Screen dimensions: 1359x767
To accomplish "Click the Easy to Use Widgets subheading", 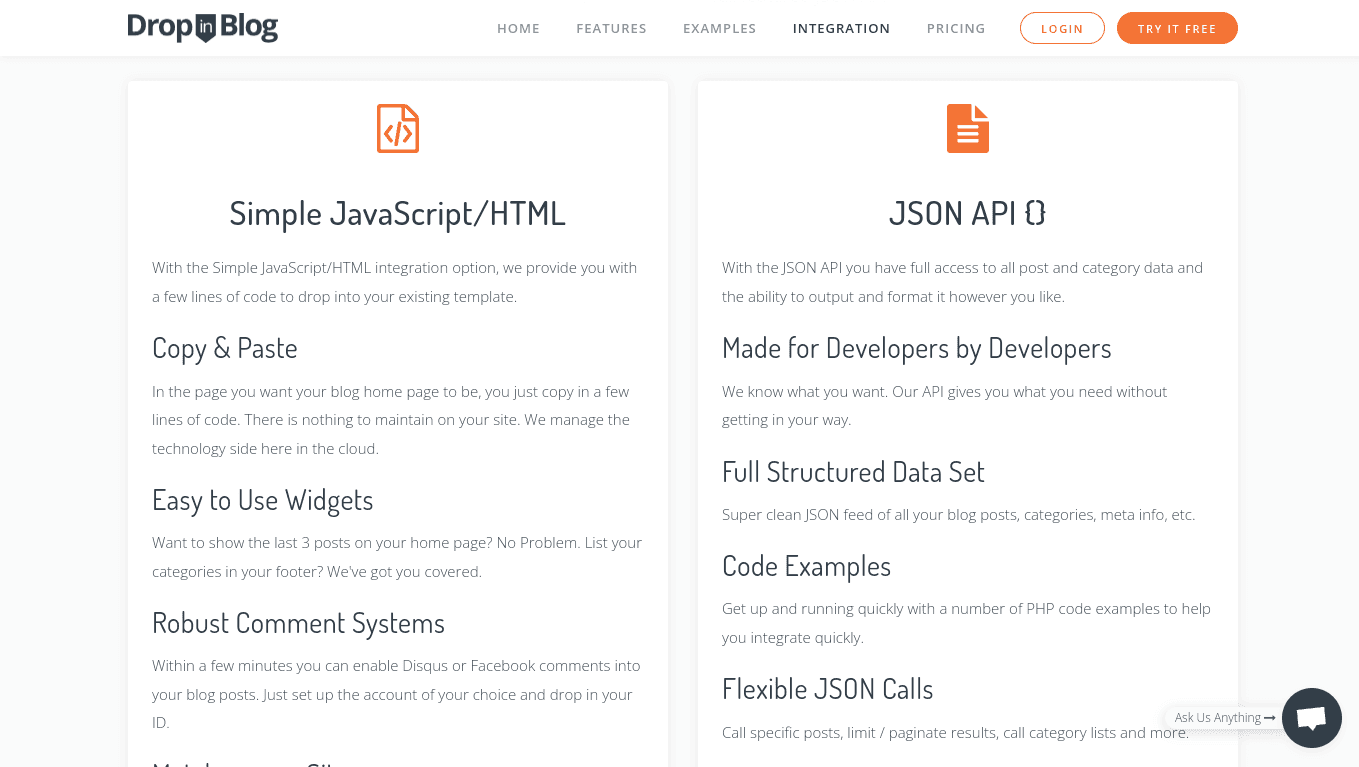I will [x=263, y=500].
